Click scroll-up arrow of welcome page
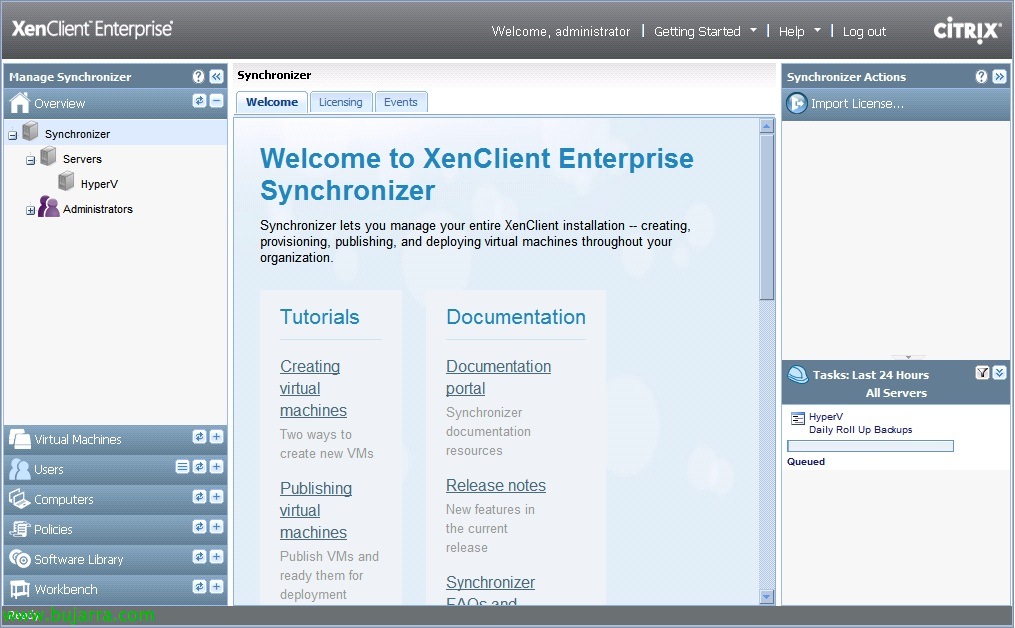The image size is (1015, 628). coord(767,126)
